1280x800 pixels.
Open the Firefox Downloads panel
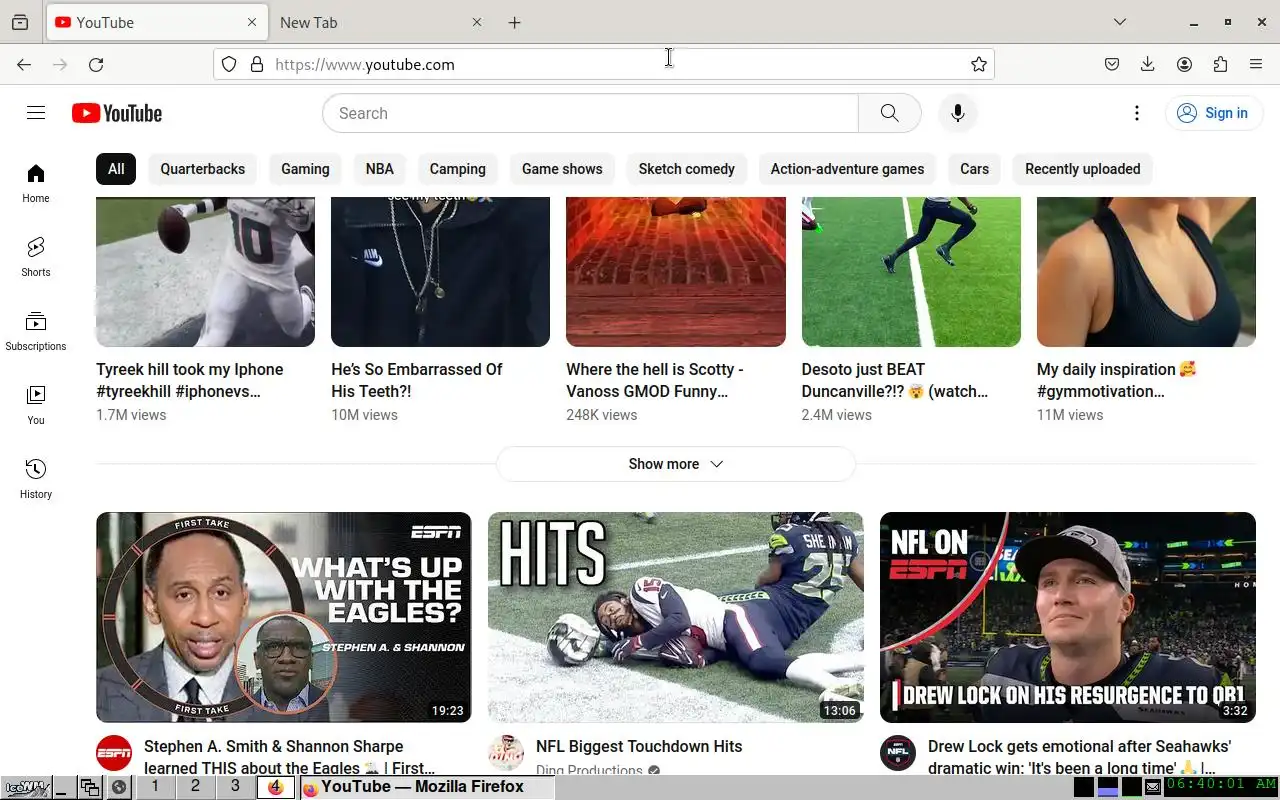(x=1148, y=64)
